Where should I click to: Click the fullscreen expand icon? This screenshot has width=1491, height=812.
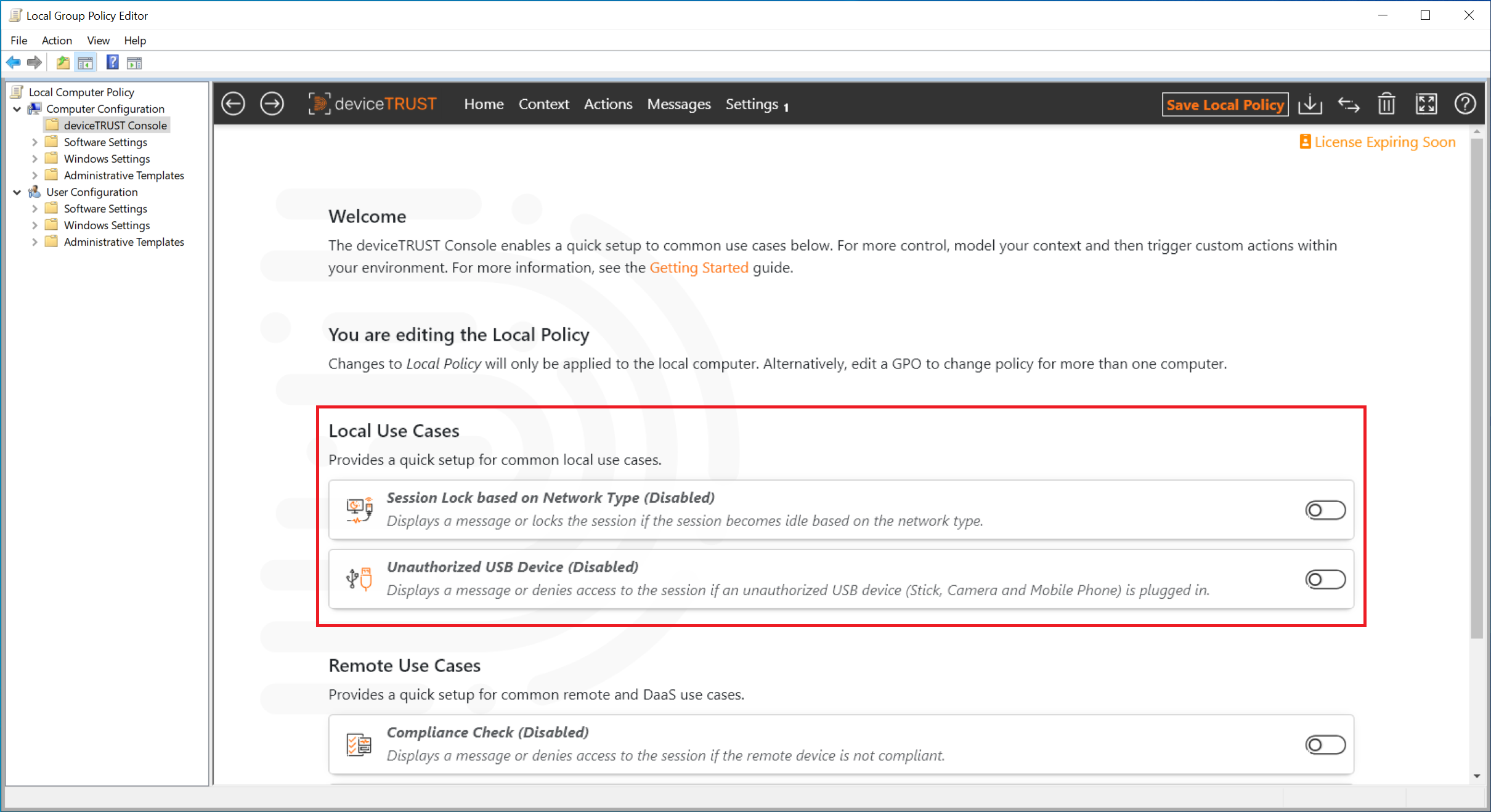(x=1425, y=103)
